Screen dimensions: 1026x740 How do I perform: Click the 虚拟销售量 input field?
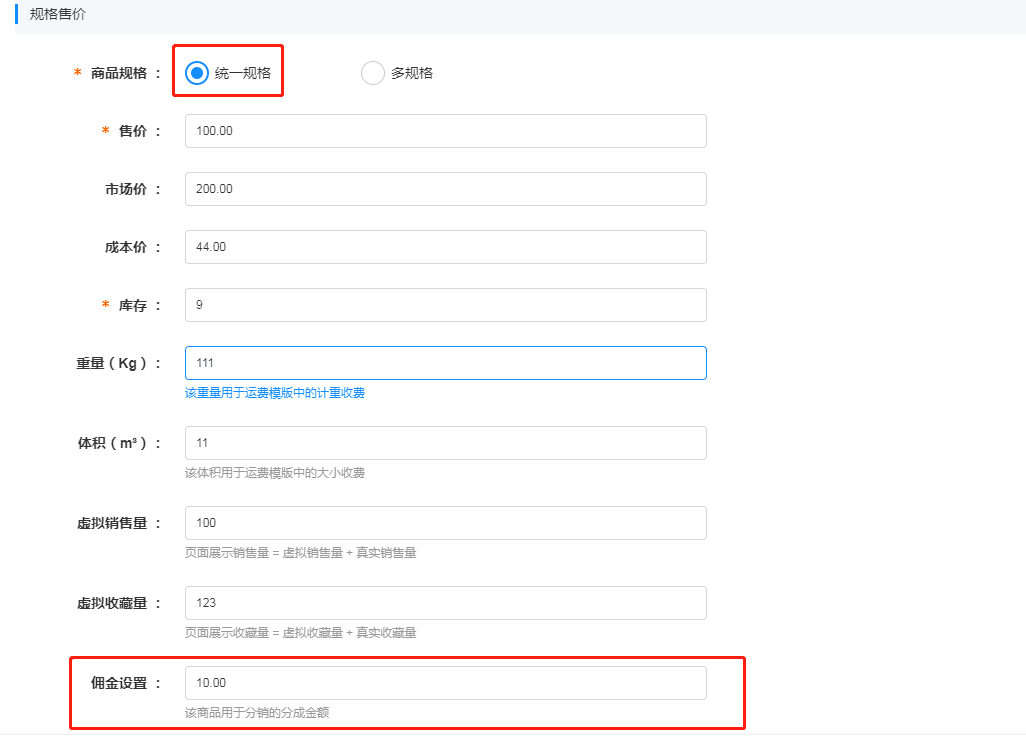[x=445, y=522]
